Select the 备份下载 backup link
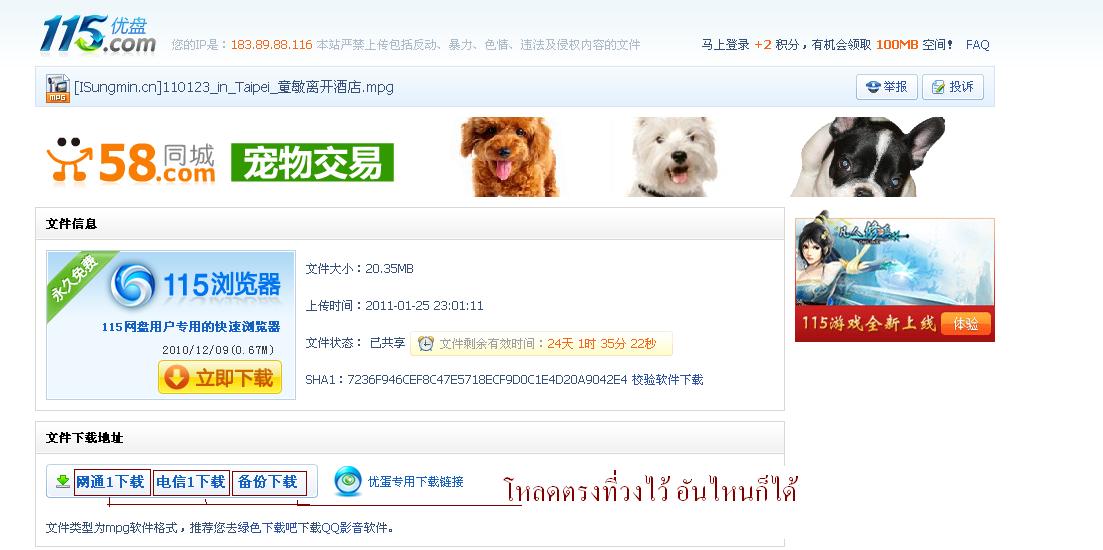Screen dimensions: 1103x550 coord(268,482)
